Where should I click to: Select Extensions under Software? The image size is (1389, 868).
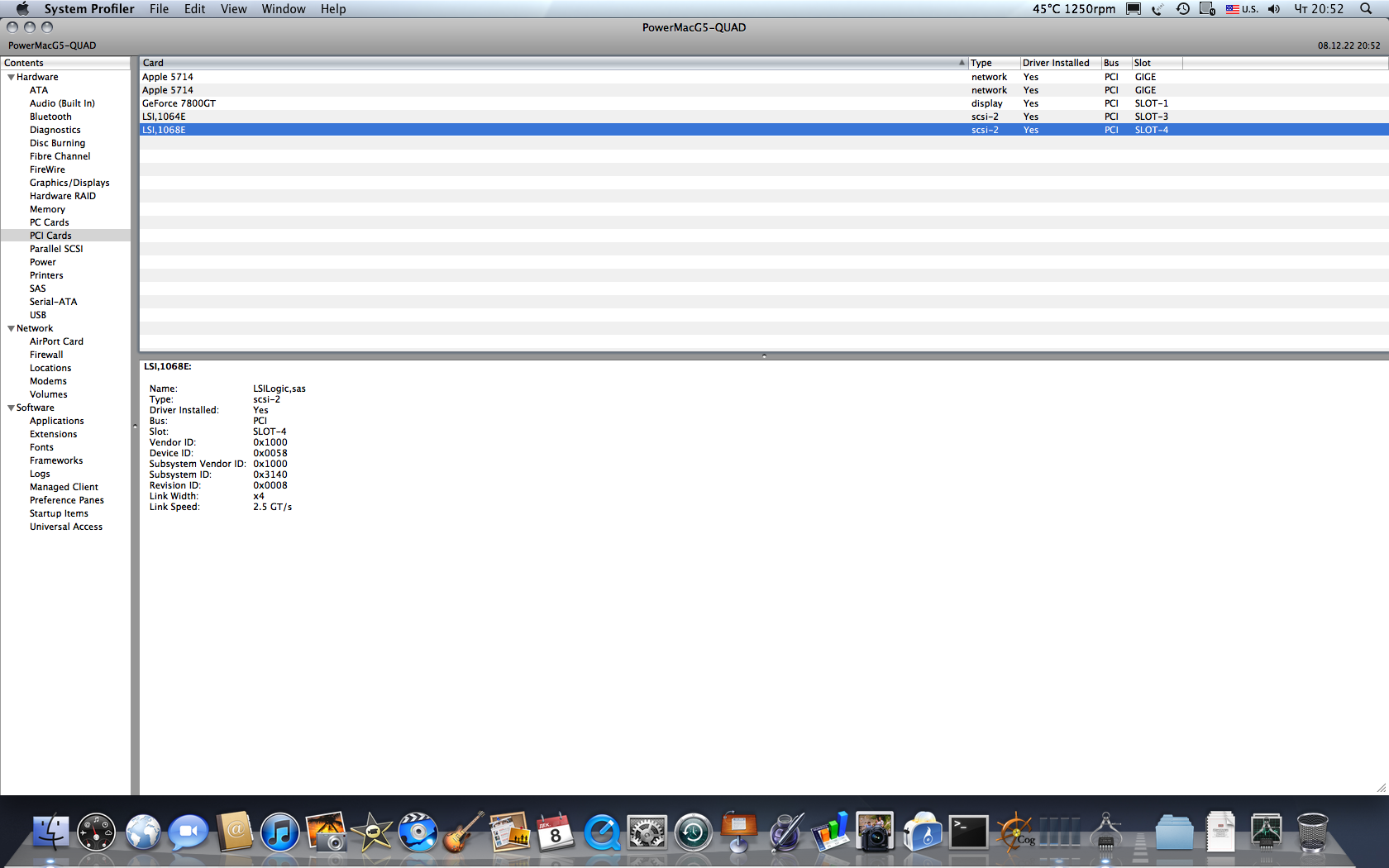pos(54,434)
